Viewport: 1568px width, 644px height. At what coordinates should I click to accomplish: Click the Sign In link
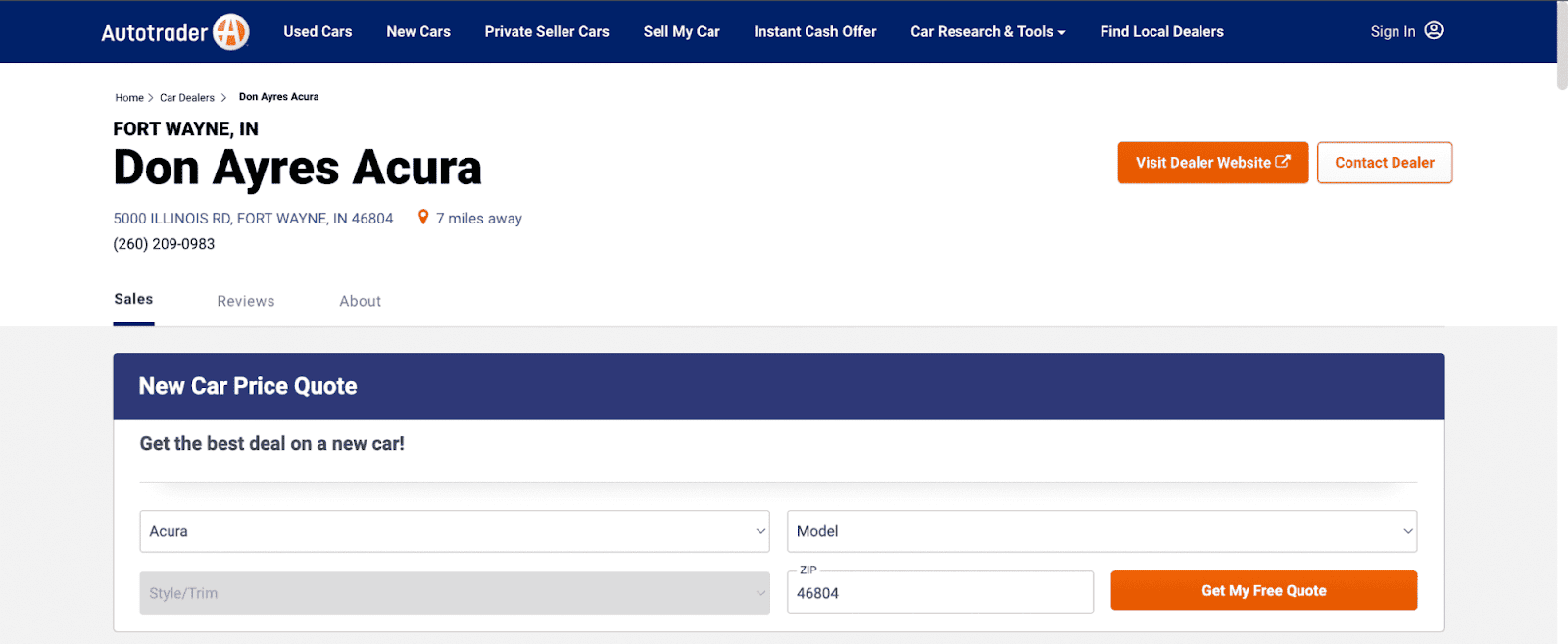(x=1393, y=31)
